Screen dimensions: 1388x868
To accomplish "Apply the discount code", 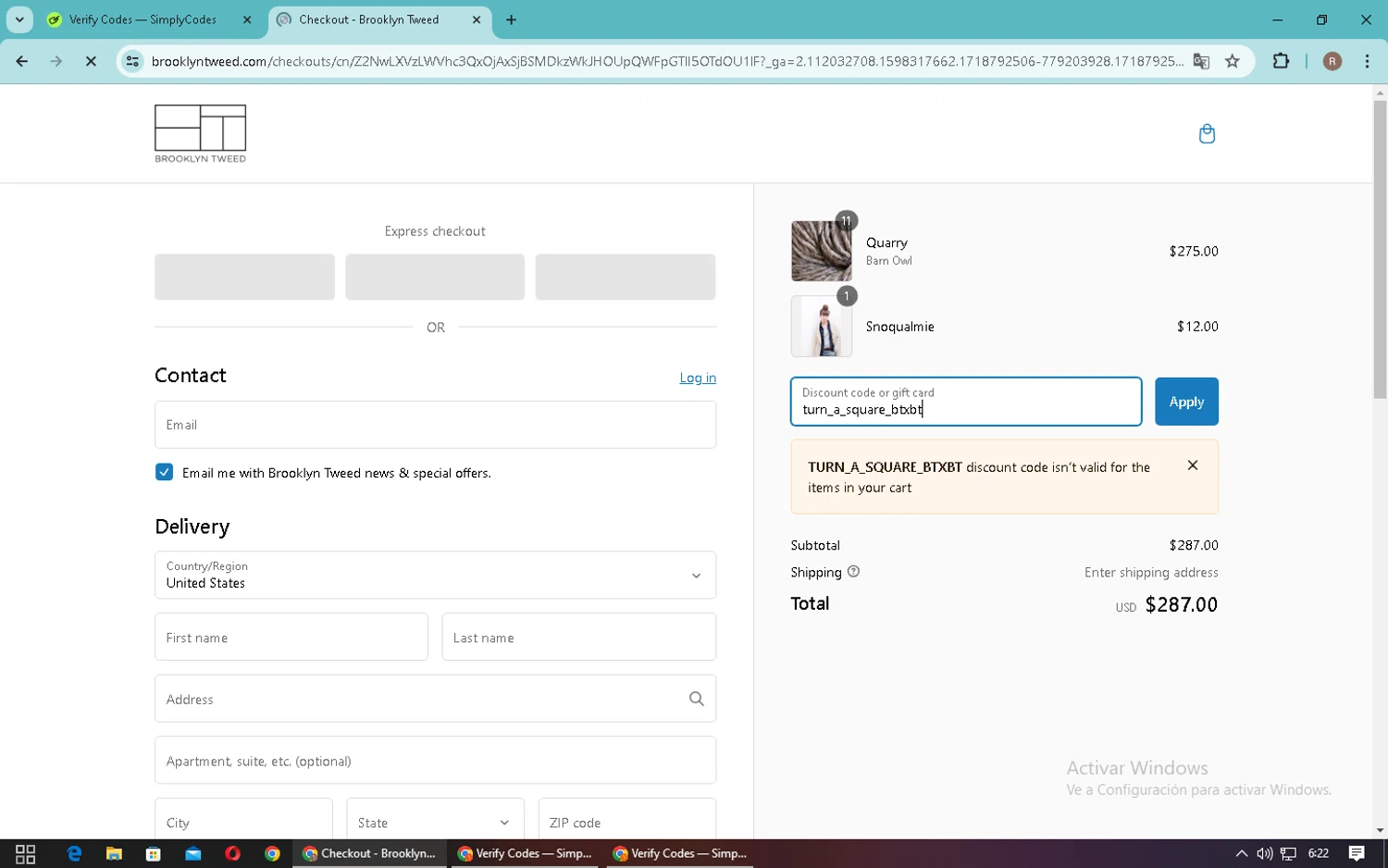I will (1186, 402).
